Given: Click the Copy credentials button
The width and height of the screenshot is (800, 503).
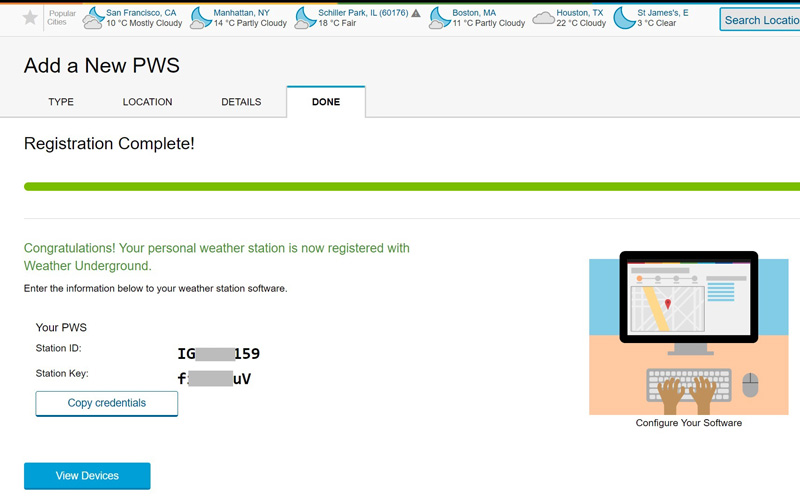Looking at the screenshot, I should [x=107, y=404].
